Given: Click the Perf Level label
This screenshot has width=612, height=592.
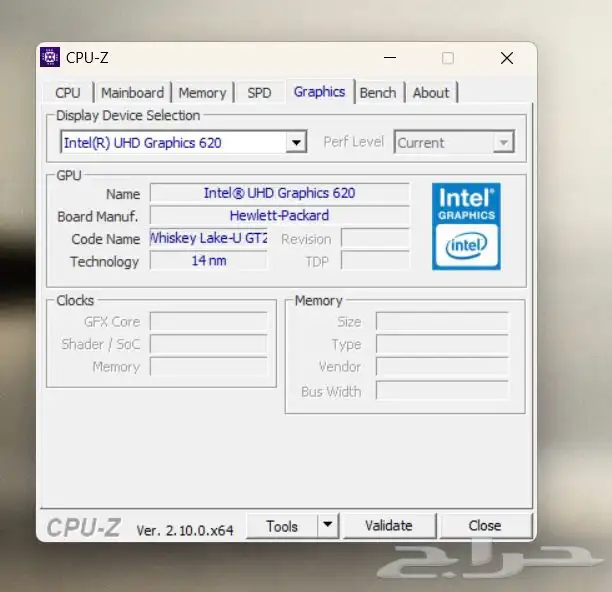Looking at the screenshot, I should [354, 142].
